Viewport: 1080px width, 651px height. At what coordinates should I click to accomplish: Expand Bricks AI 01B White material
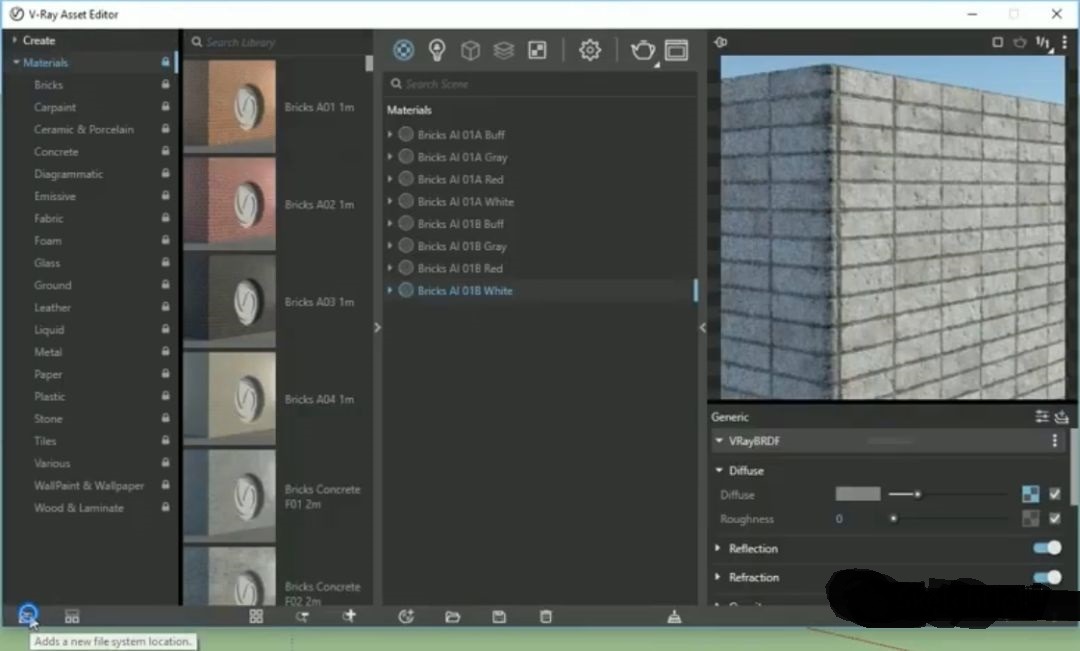click(x=390, y=291)
